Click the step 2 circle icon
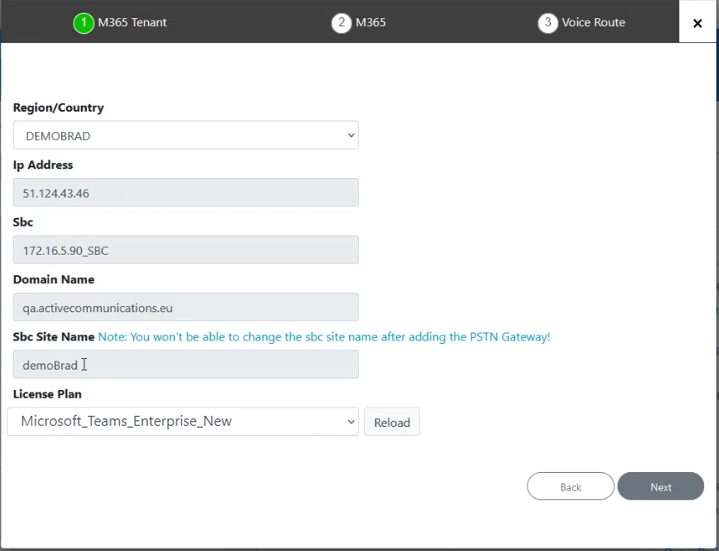The image size is (719, 551). 341,23
